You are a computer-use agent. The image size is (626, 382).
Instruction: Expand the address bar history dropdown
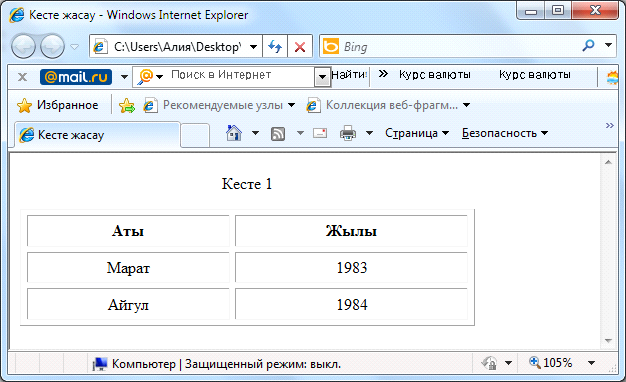pos(253,47)
